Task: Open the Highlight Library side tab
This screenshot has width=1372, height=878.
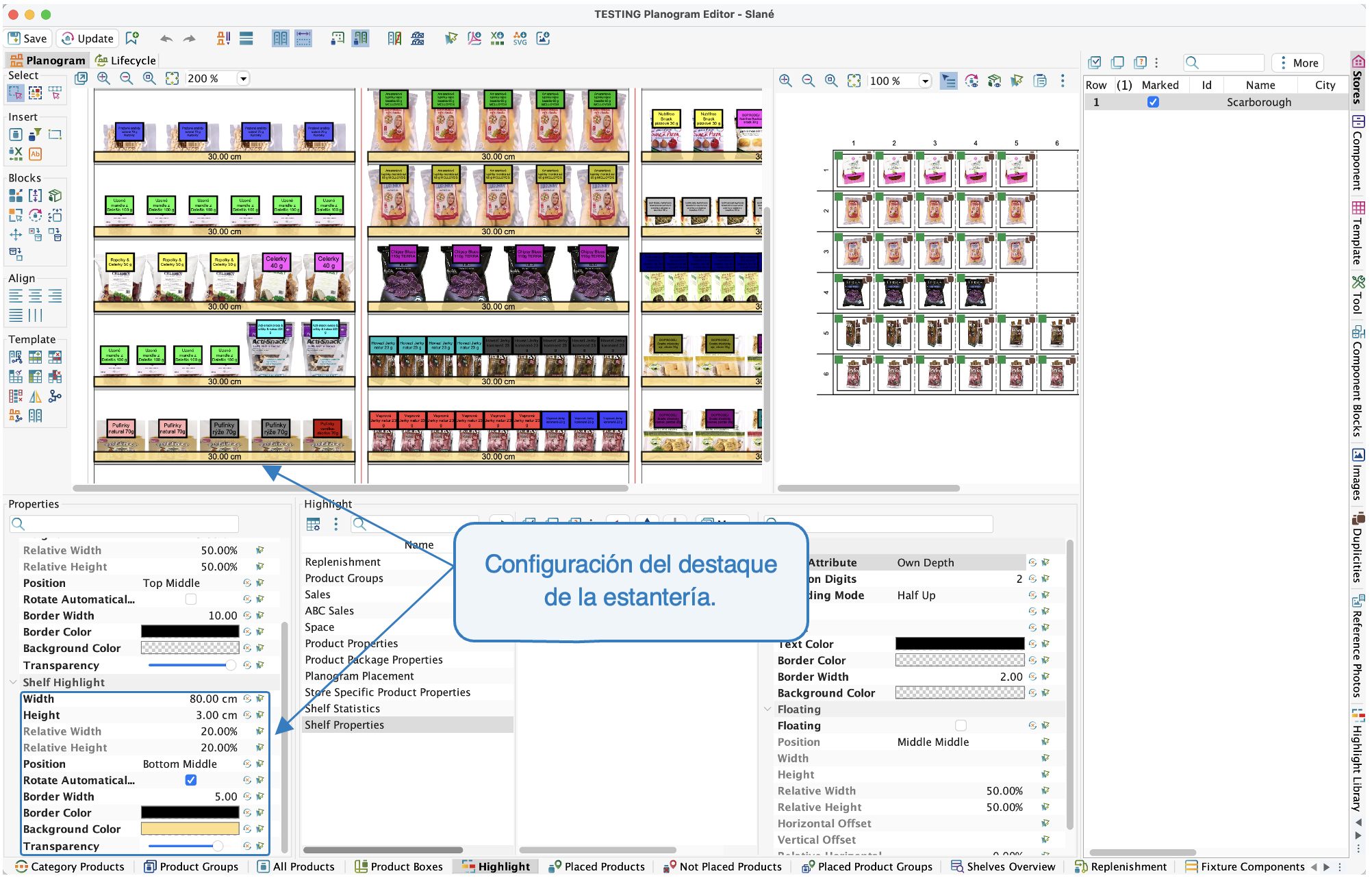Action: [1358, 760]
